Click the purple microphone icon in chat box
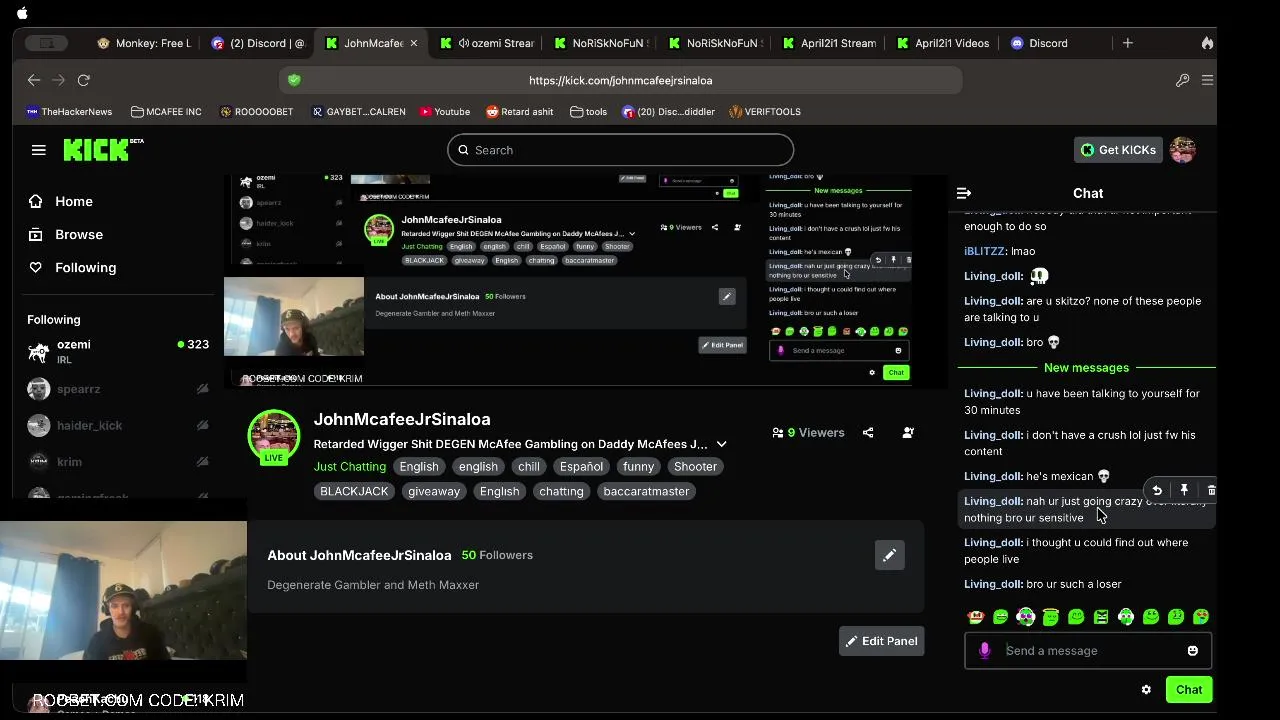 [x=984, y=651]
